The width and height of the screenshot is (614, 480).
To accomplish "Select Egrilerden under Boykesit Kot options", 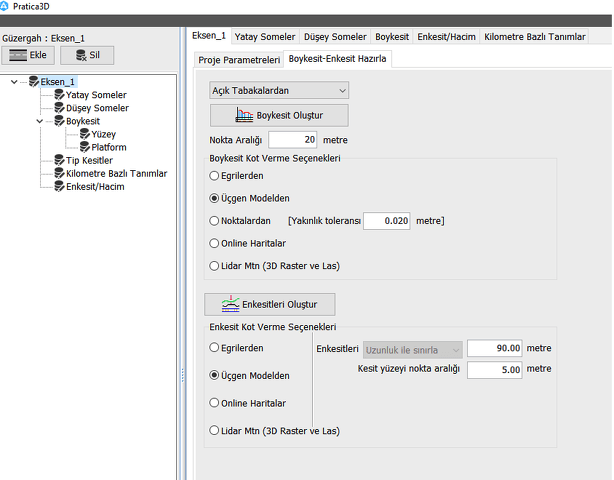I will (x=215, y=176).
